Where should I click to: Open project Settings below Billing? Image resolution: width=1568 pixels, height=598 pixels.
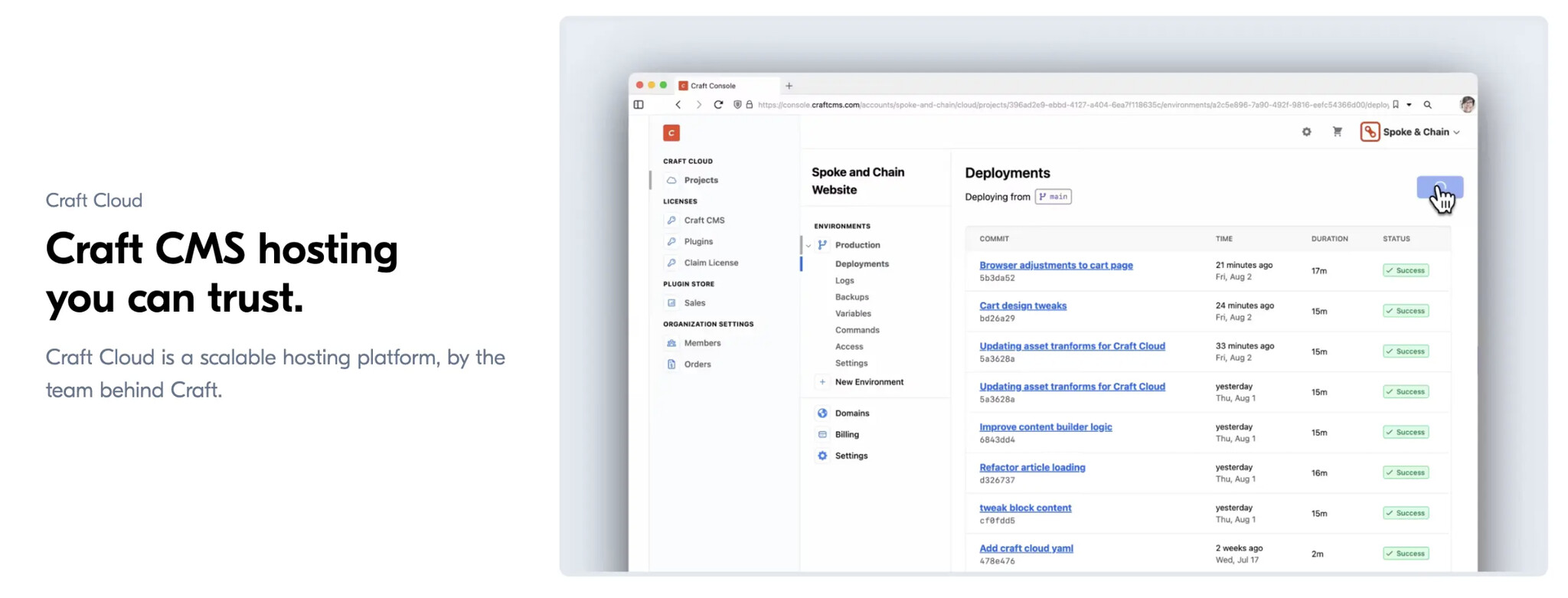(851, 456)
